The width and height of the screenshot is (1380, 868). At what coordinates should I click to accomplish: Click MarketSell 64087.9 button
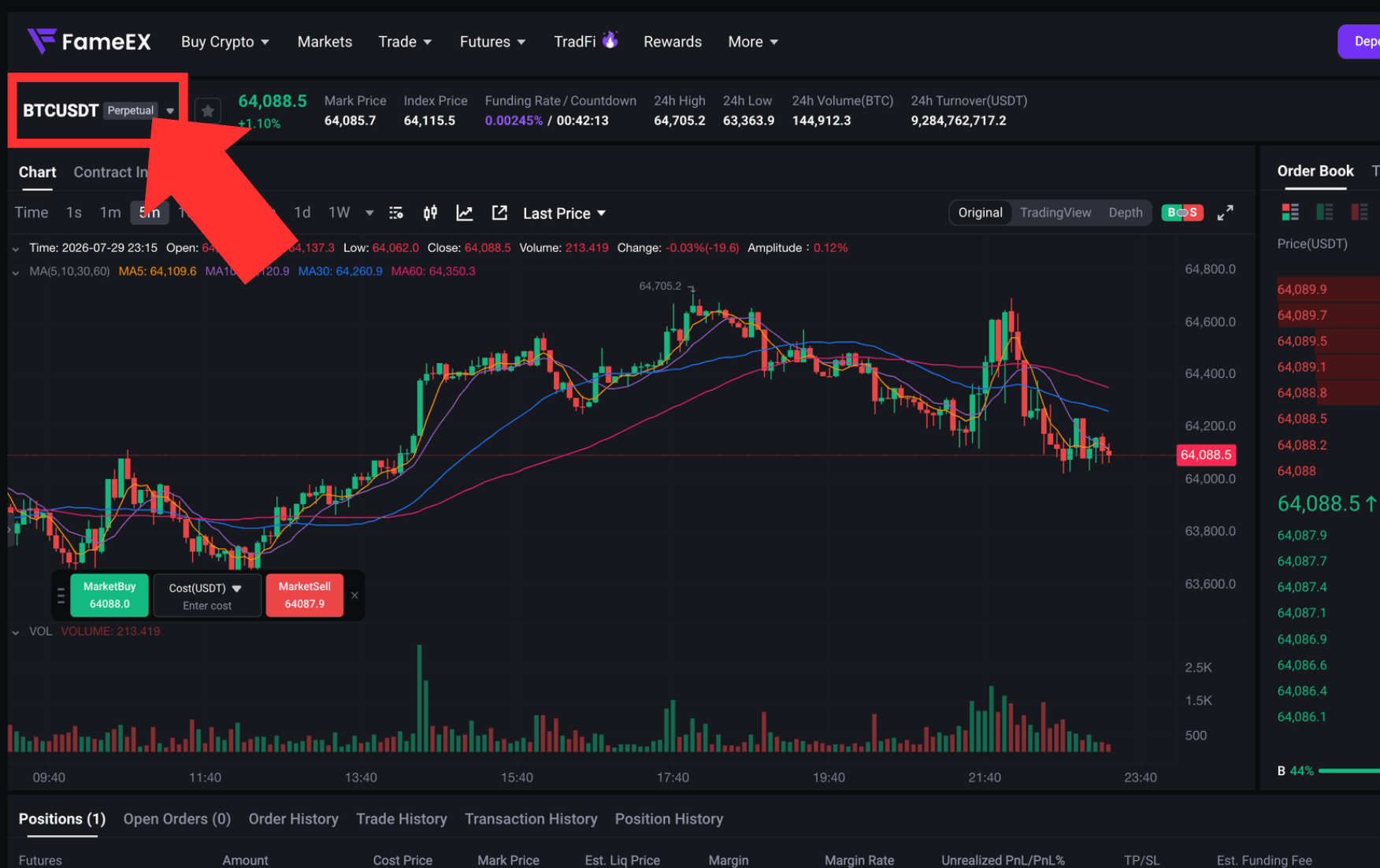[x=305, y=595]
